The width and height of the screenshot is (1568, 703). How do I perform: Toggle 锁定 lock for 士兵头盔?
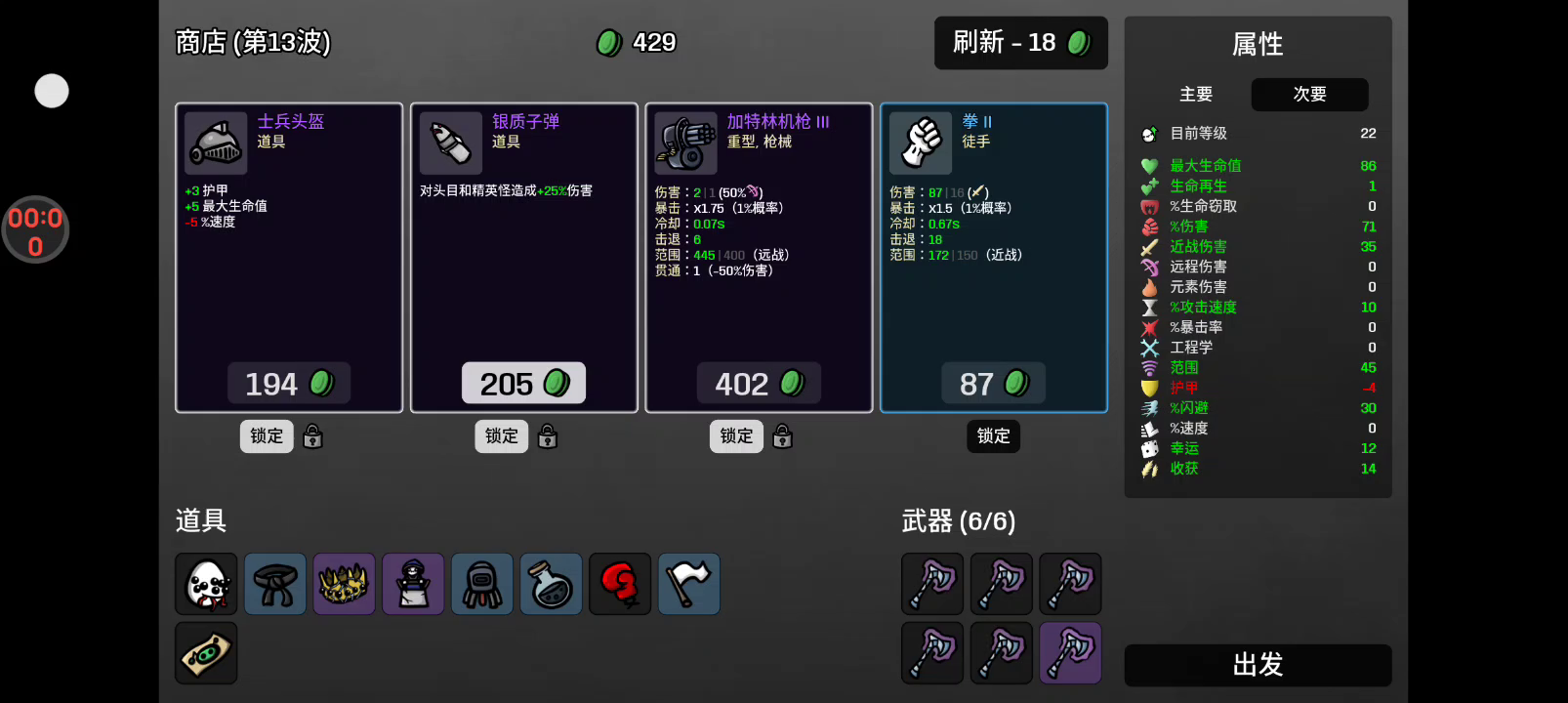(267, 436)
